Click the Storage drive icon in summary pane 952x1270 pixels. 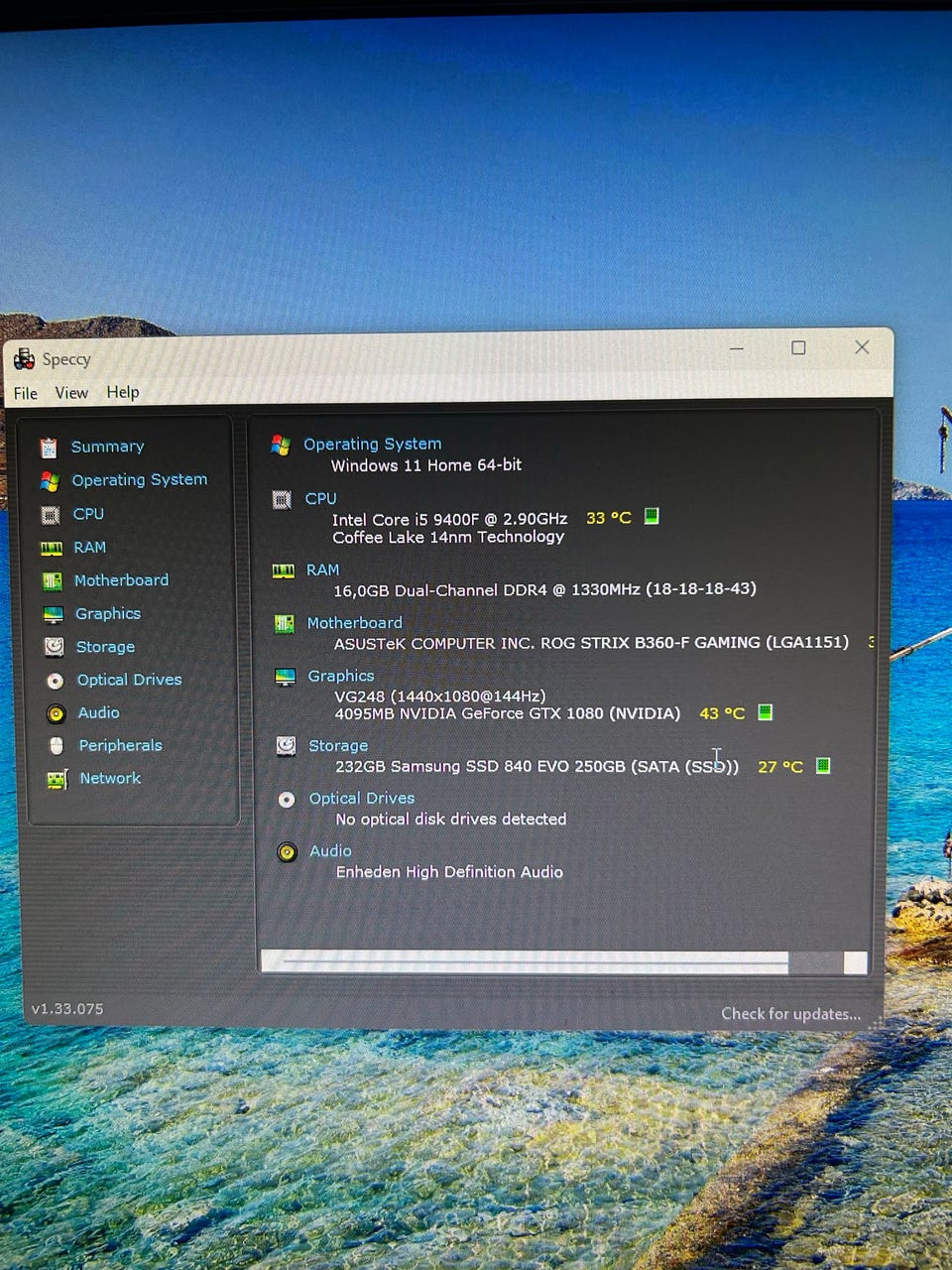[286, 746]
